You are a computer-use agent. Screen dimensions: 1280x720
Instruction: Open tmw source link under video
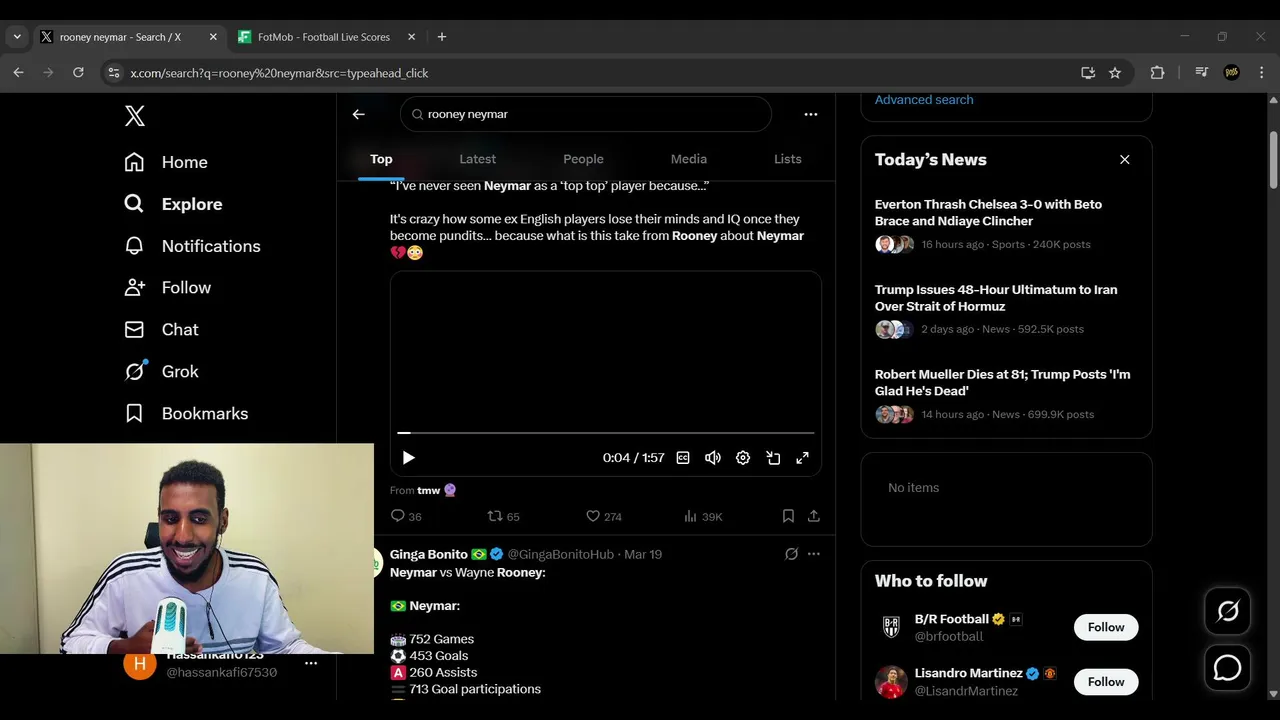pyautogui.click(x=428, y=490)
